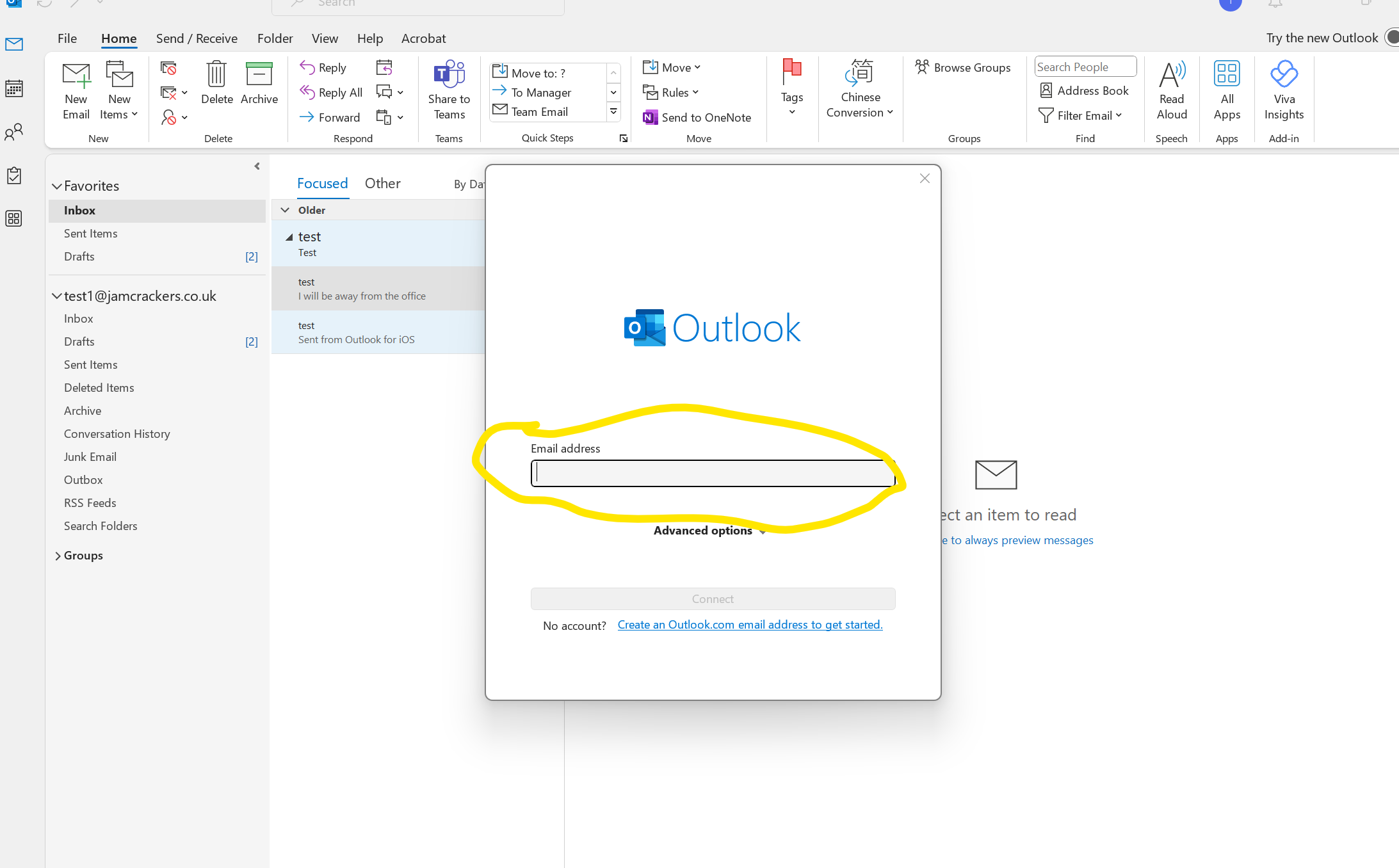The image size is (1399, 868).
Task: Open the Address Book
Action: [x=1085, y=90]
